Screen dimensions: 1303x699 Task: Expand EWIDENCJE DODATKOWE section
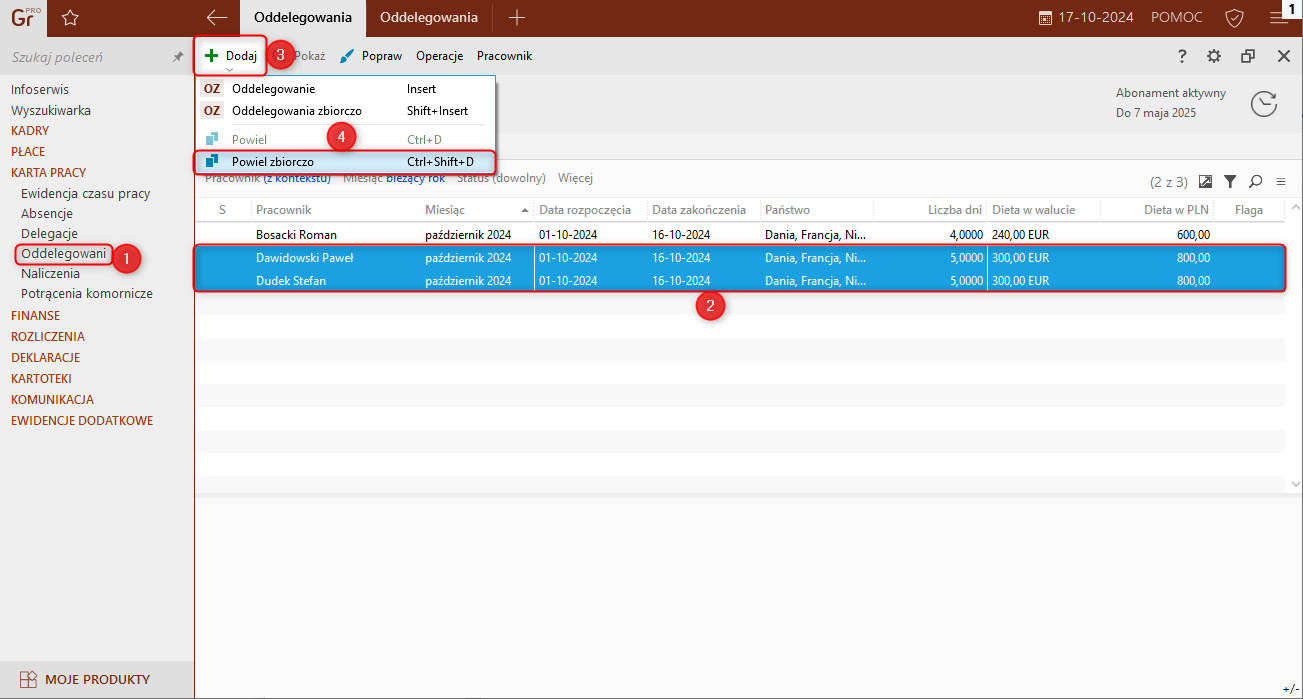(82, 421)
